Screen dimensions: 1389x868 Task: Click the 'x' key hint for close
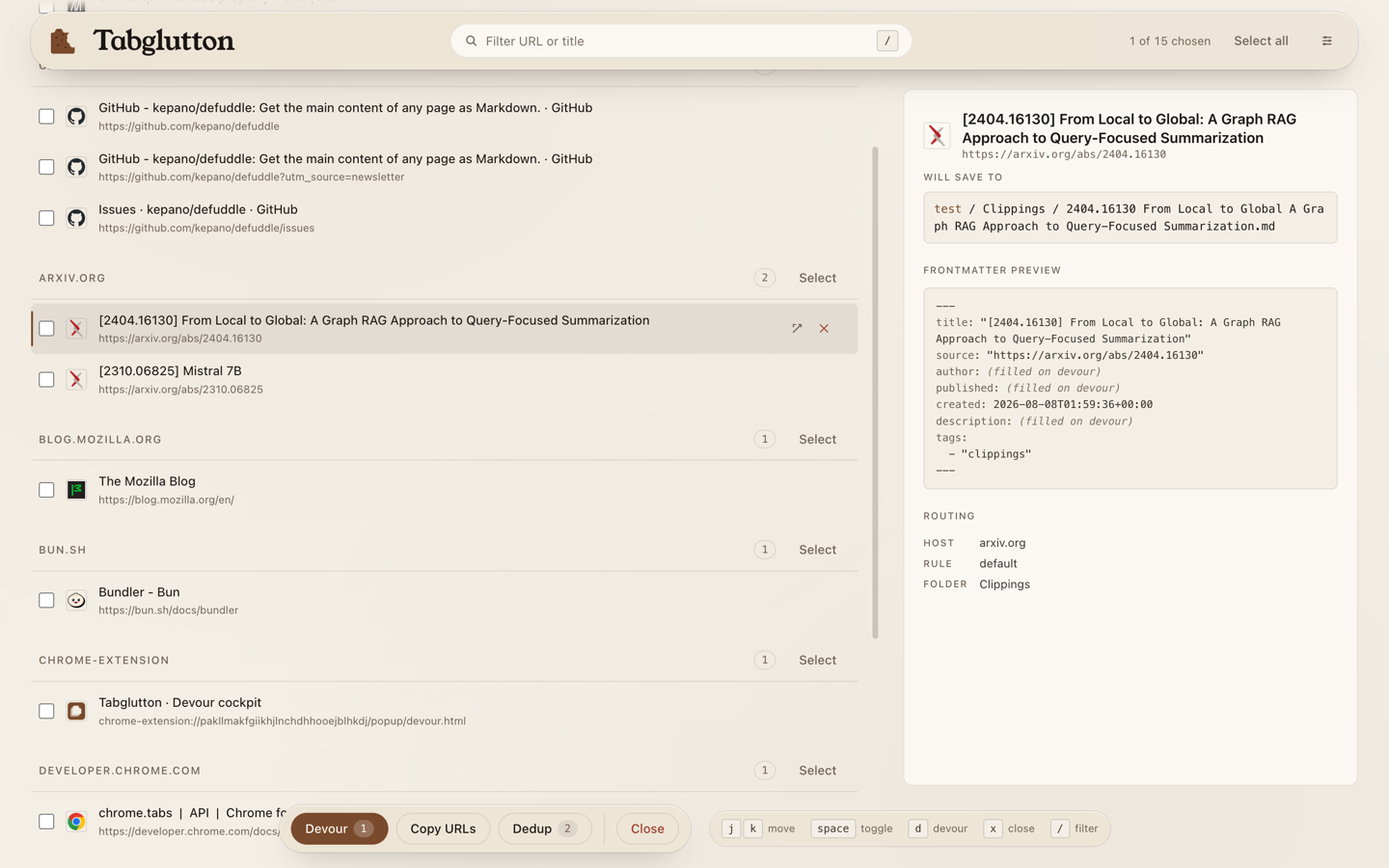[x=993, y=828]
